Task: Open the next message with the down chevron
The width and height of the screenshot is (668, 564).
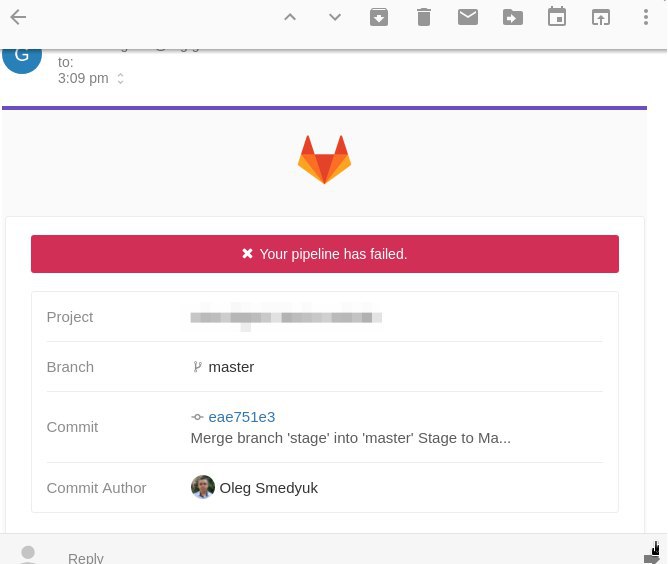Action: (x=335, y=17)
